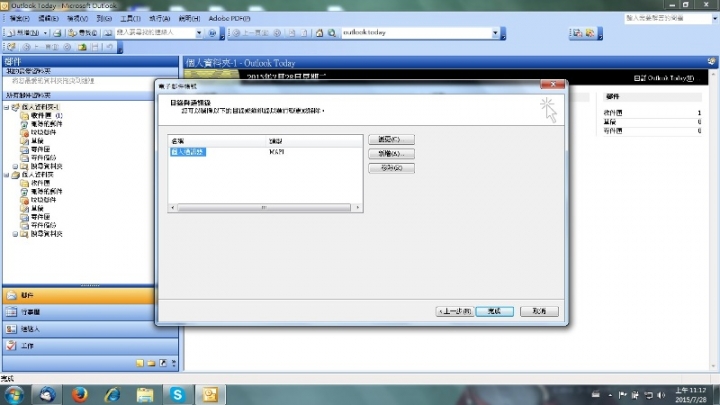
Task: Collapse the 個人資料夾-1 tree node
Action: pyautogui.click(x=6, y=107)
